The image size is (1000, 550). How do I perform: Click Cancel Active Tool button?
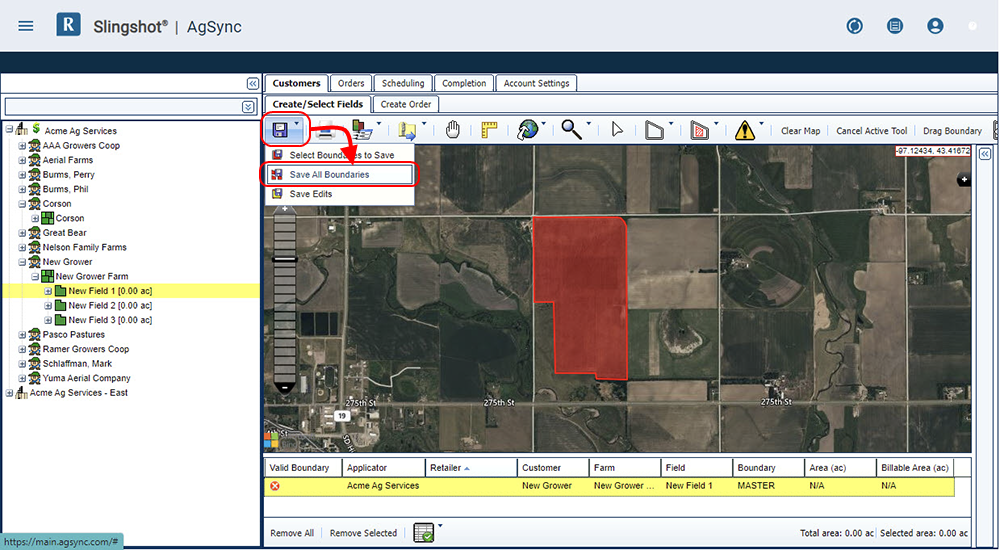(x=871, y=131)
